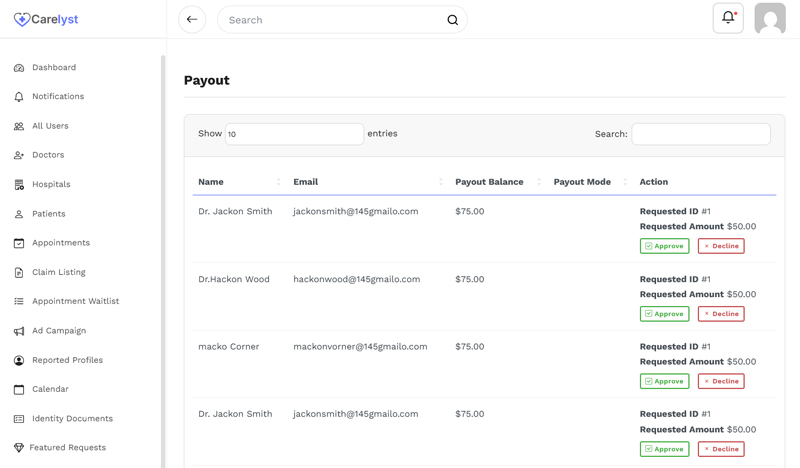Click the Carelyst heart logo
The image size is (800, 468).
[21, 19]
